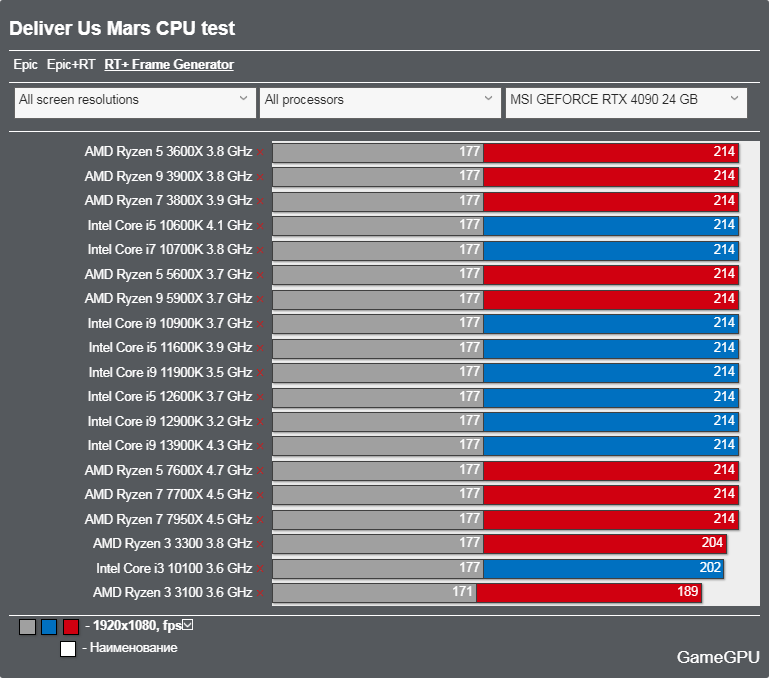This screenshot has height=678, width=769.
Task: Switch to the Epic tab
Action: pos(26,64)
